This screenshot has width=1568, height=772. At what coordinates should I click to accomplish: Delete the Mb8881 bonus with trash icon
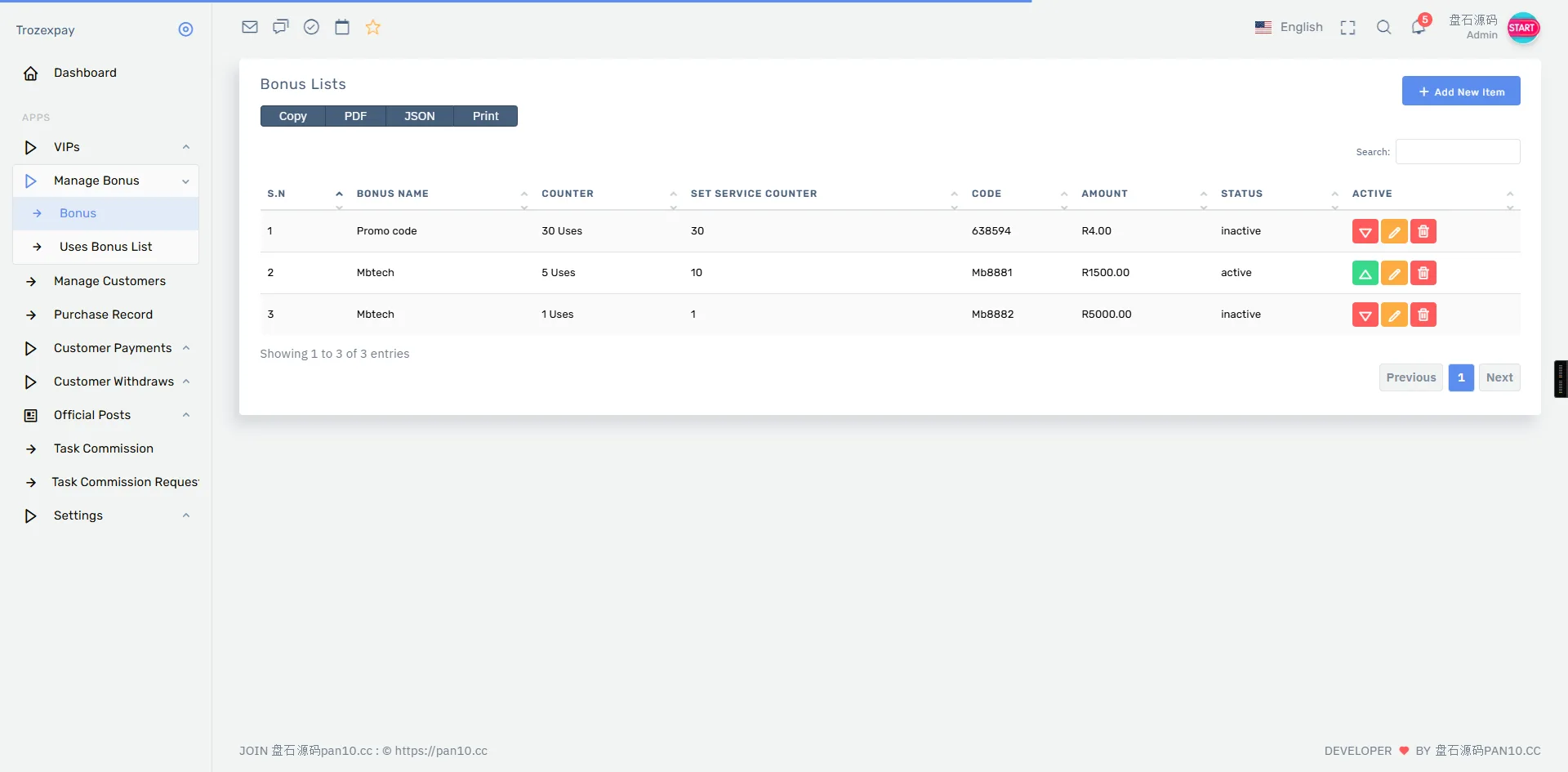pos(1423,274)
